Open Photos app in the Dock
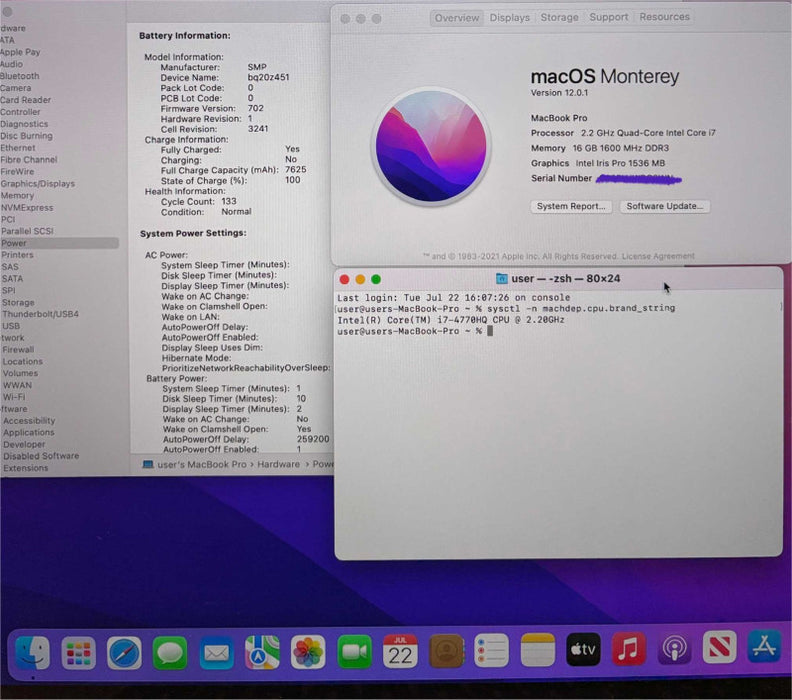Viewport: 792px width, 700px height. pyautogui.click(x=308, y=652)
